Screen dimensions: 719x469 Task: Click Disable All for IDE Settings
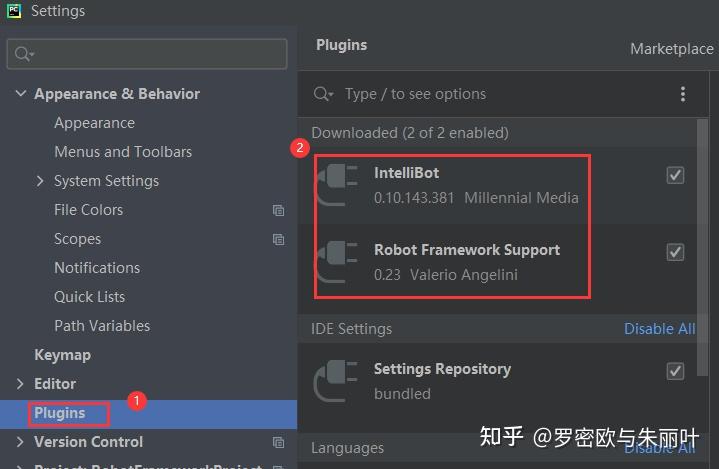659,329
